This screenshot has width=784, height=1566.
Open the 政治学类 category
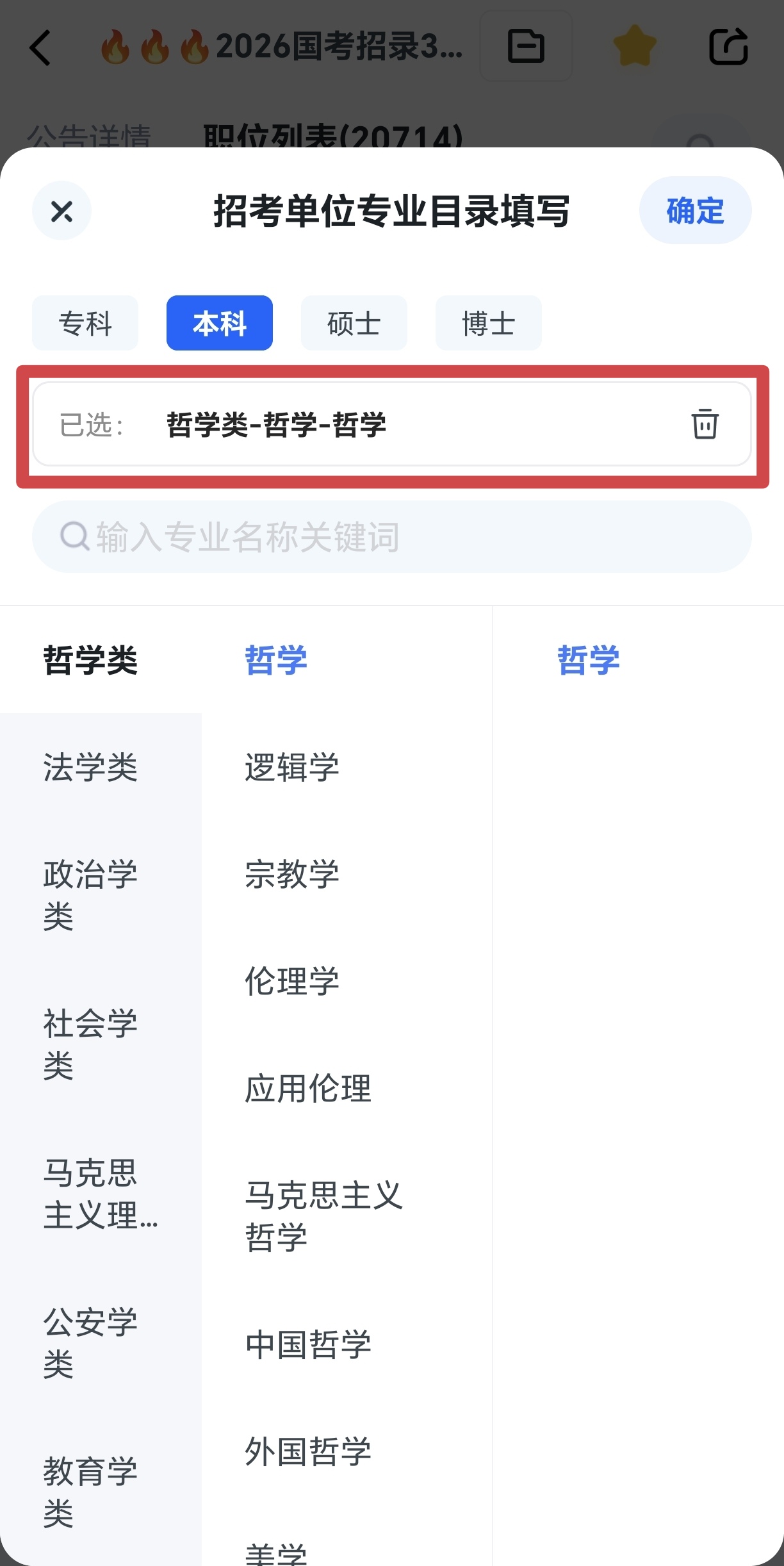(x=90, y=894)
